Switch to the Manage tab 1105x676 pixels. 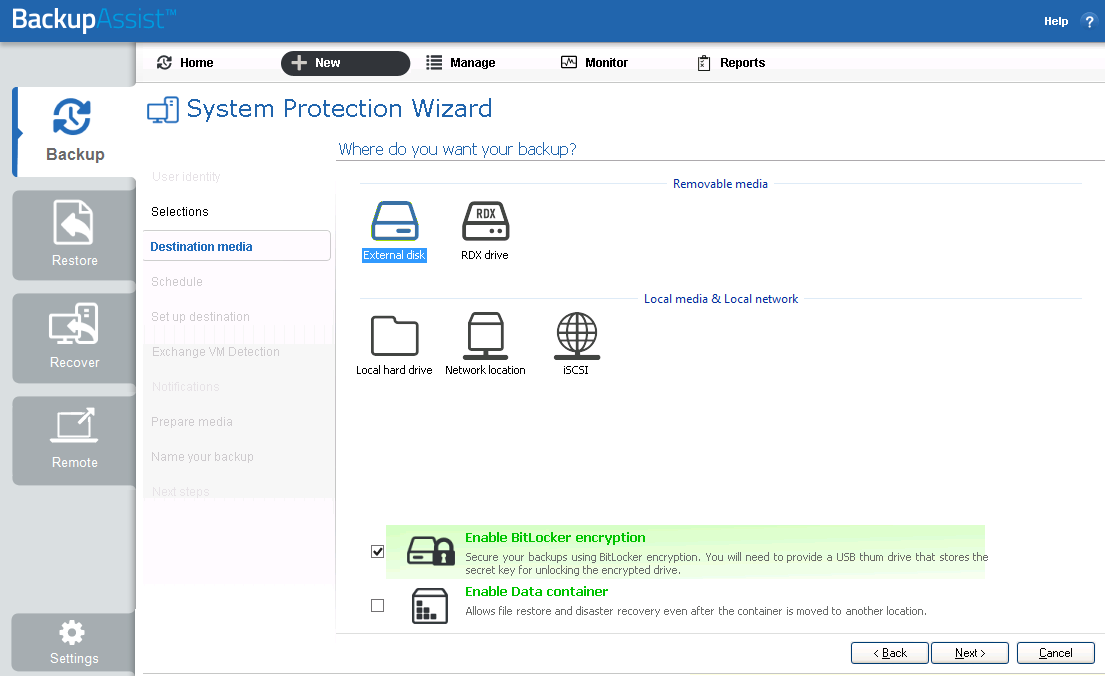pos(461,63)
